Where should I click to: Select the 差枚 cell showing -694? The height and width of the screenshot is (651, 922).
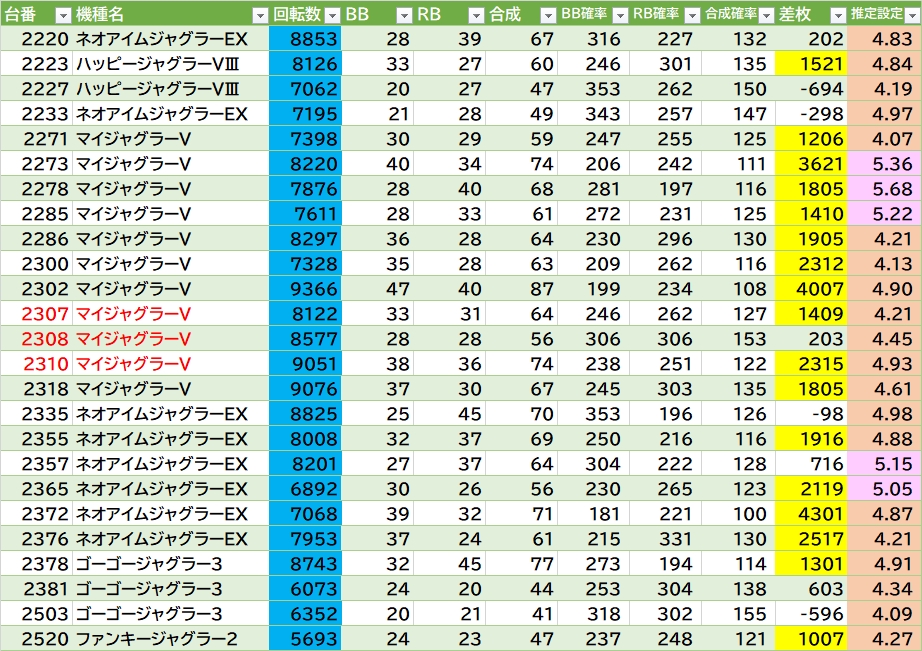811,89
